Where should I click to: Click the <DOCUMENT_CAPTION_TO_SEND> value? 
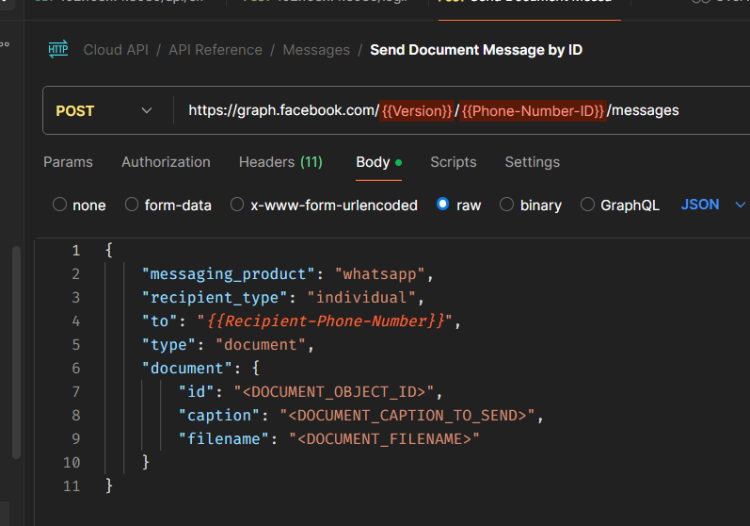pyautogui.click(x=408, y=416)
